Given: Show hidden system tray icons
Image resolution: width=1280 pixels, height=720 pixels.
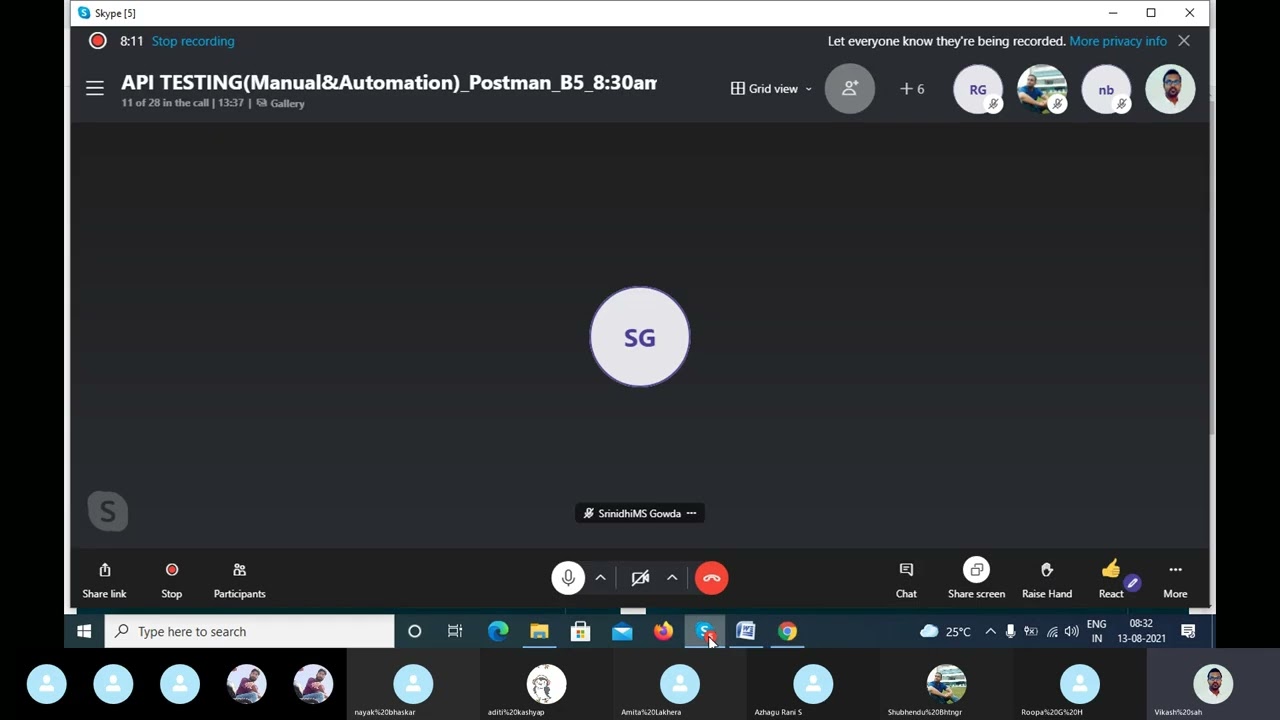Looking at the screenshot, I should [990, 631].
